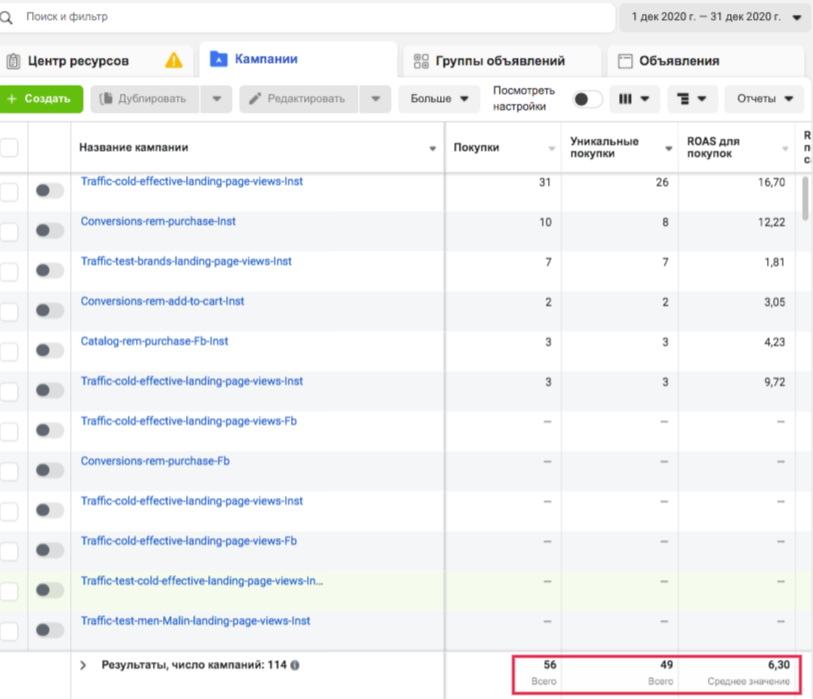Click the warning triangle on Центр ресурсов
The height and width of the screenshot is (699, 813).
tap(174, 60)
